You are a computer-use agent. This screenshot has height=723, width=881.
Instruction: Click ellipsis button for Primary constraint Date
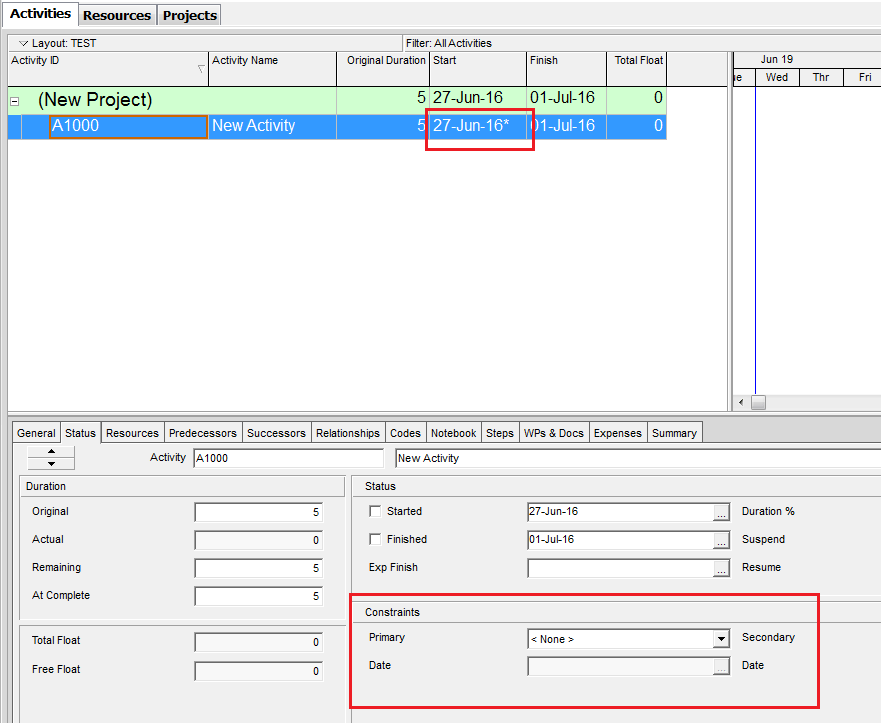pyautogui.click(x=721, y=666)
